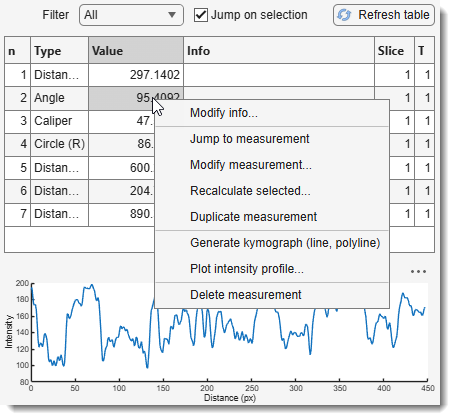Click the Refresh table button
Viewport: 455px width, 420px height.
tap(384, 15)
